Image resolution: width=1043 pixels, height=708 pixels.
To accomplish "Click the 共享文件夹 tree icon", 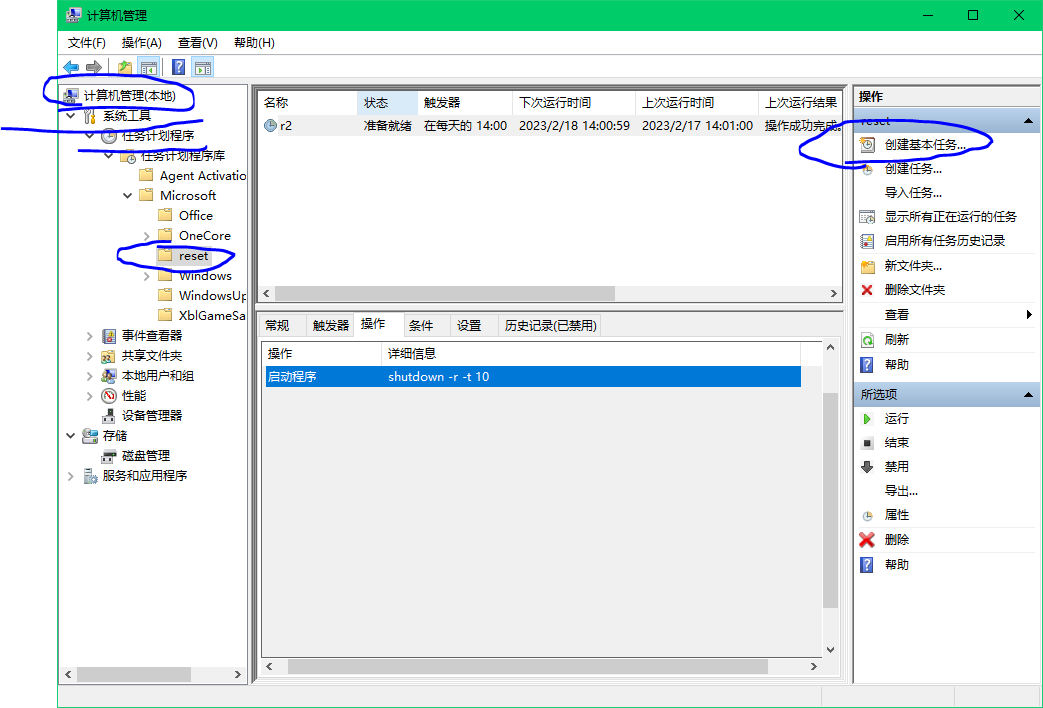I will coord(108,356).
